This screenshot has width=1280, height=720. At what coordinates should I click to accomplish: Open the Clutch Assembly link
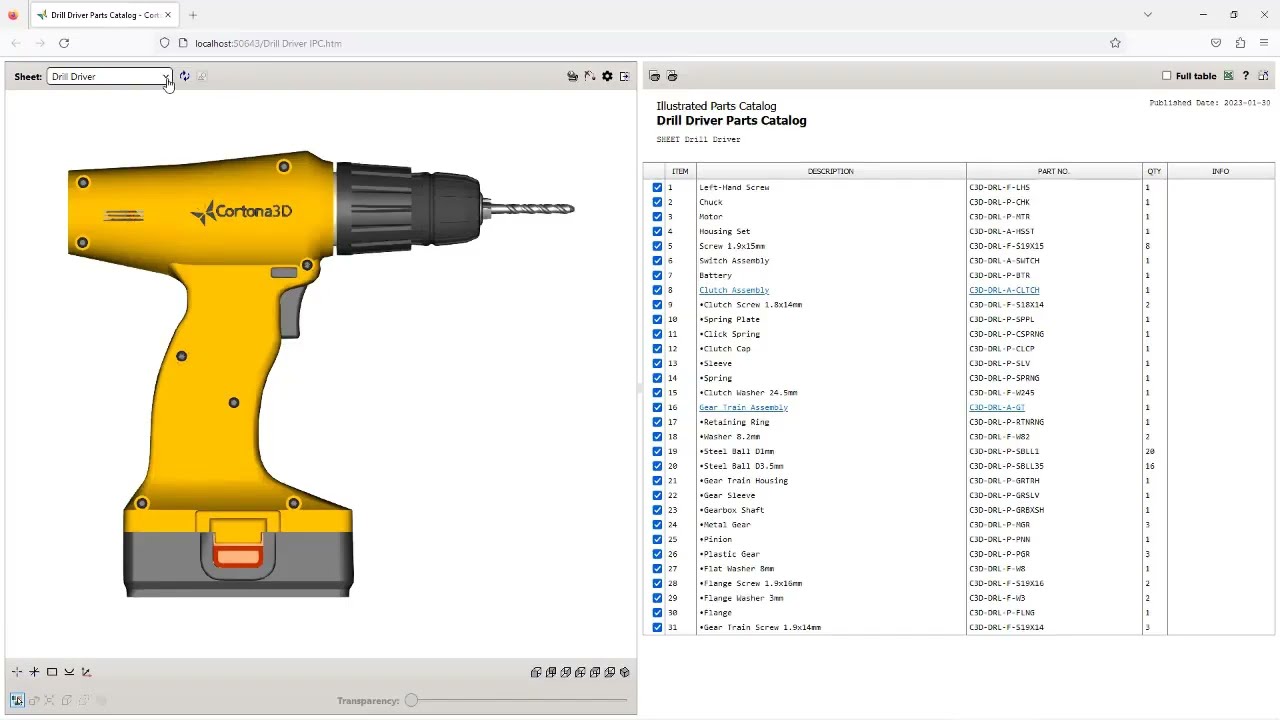click(734, 290)
